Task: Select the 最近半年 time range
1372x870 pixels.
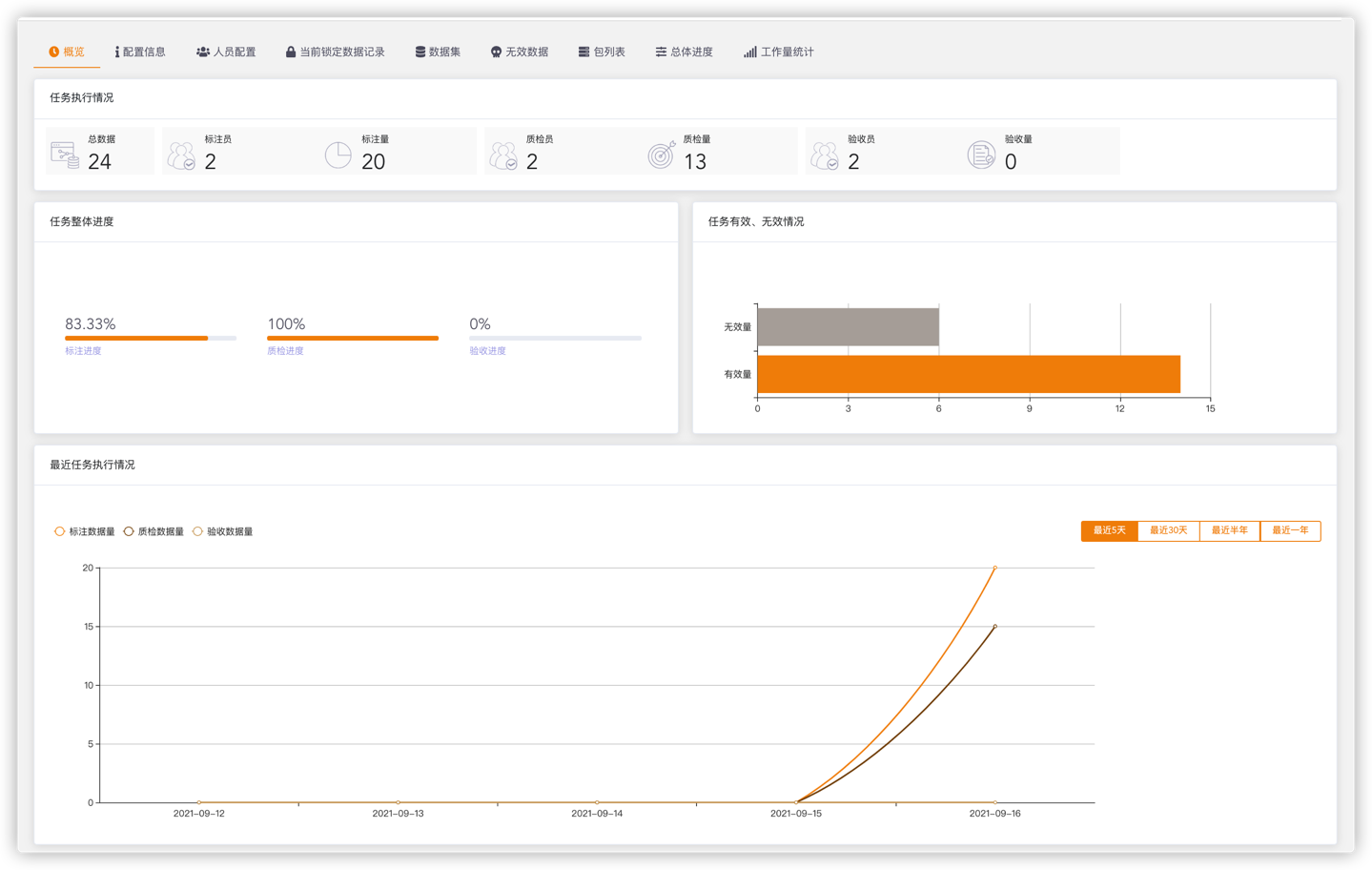Action: (1229, 530)
